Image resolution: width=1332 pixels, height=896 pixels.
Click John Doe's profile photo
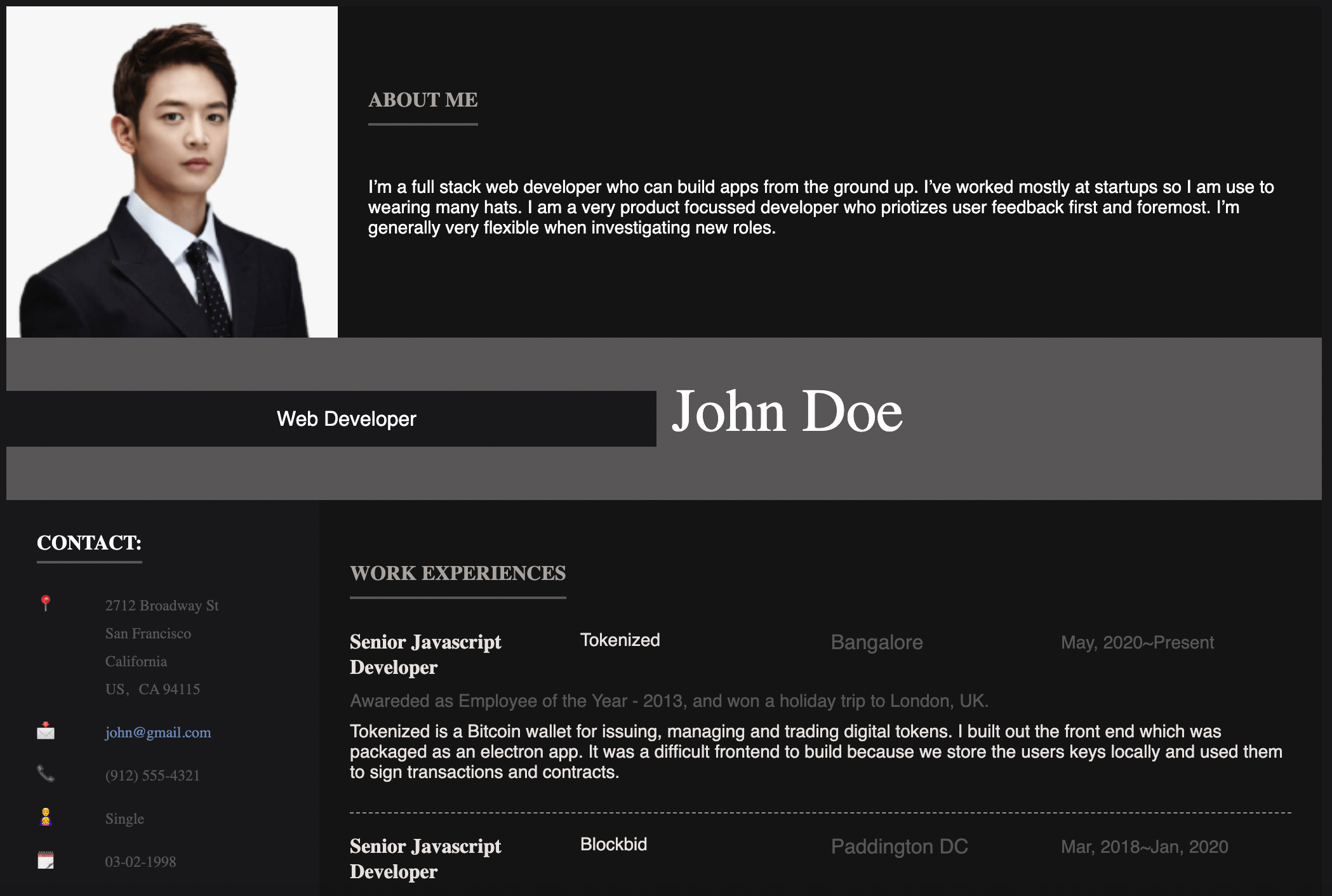(x=172, y=172)
